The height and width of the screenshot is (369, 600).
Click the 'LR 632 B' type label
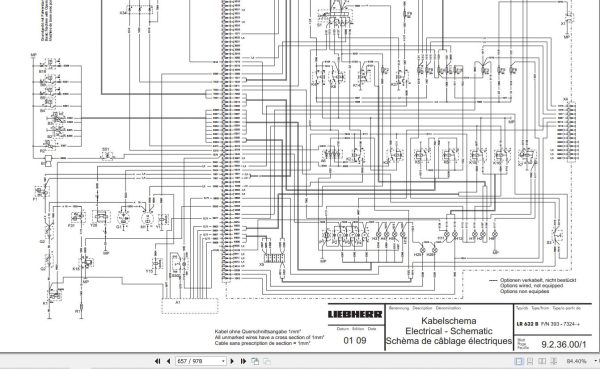click(527, 324)
